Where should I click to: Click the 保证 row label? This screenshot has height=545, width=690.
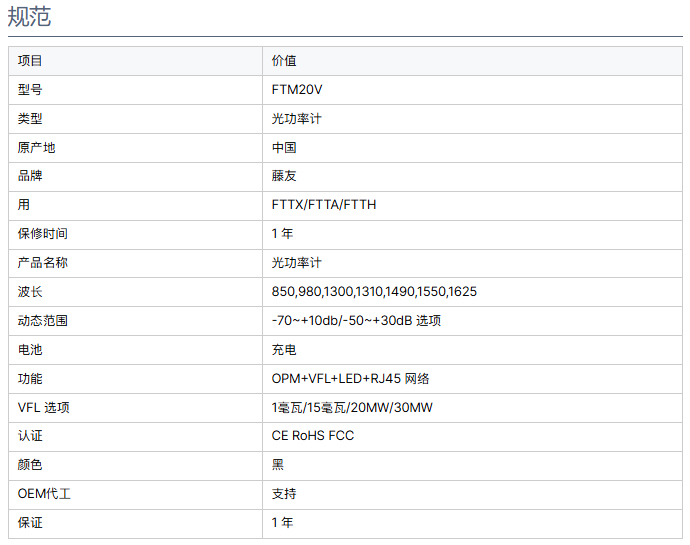[x=30, y=523]
